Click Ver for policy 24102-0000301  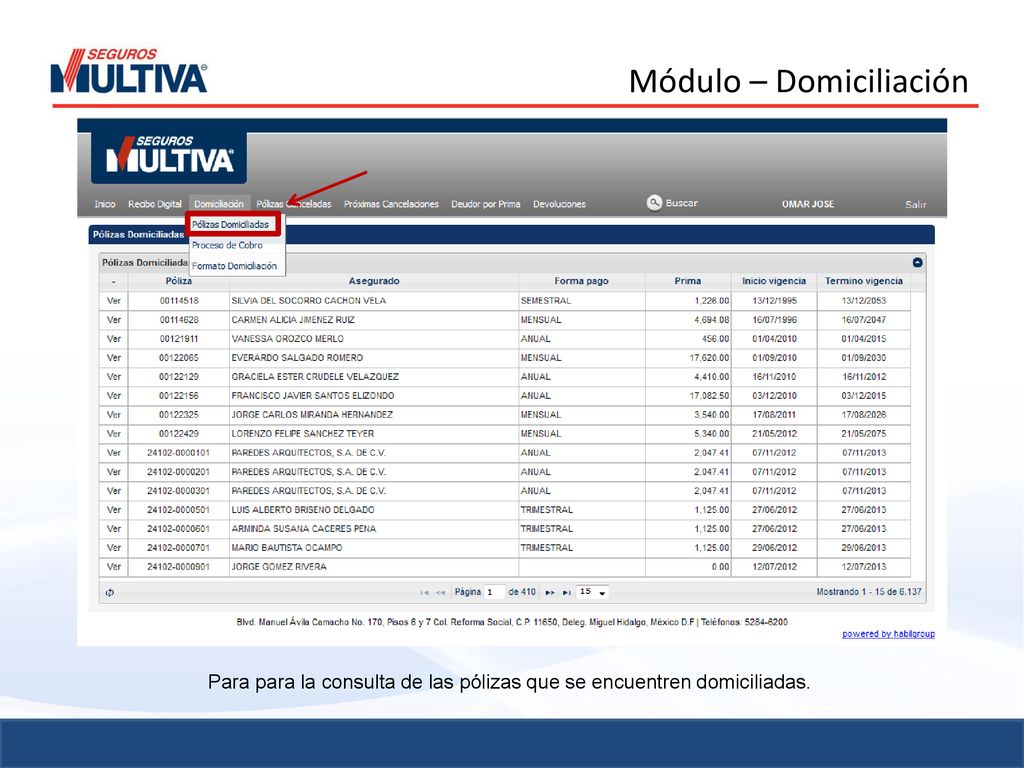pyautogui.click(x=114, y=490)
